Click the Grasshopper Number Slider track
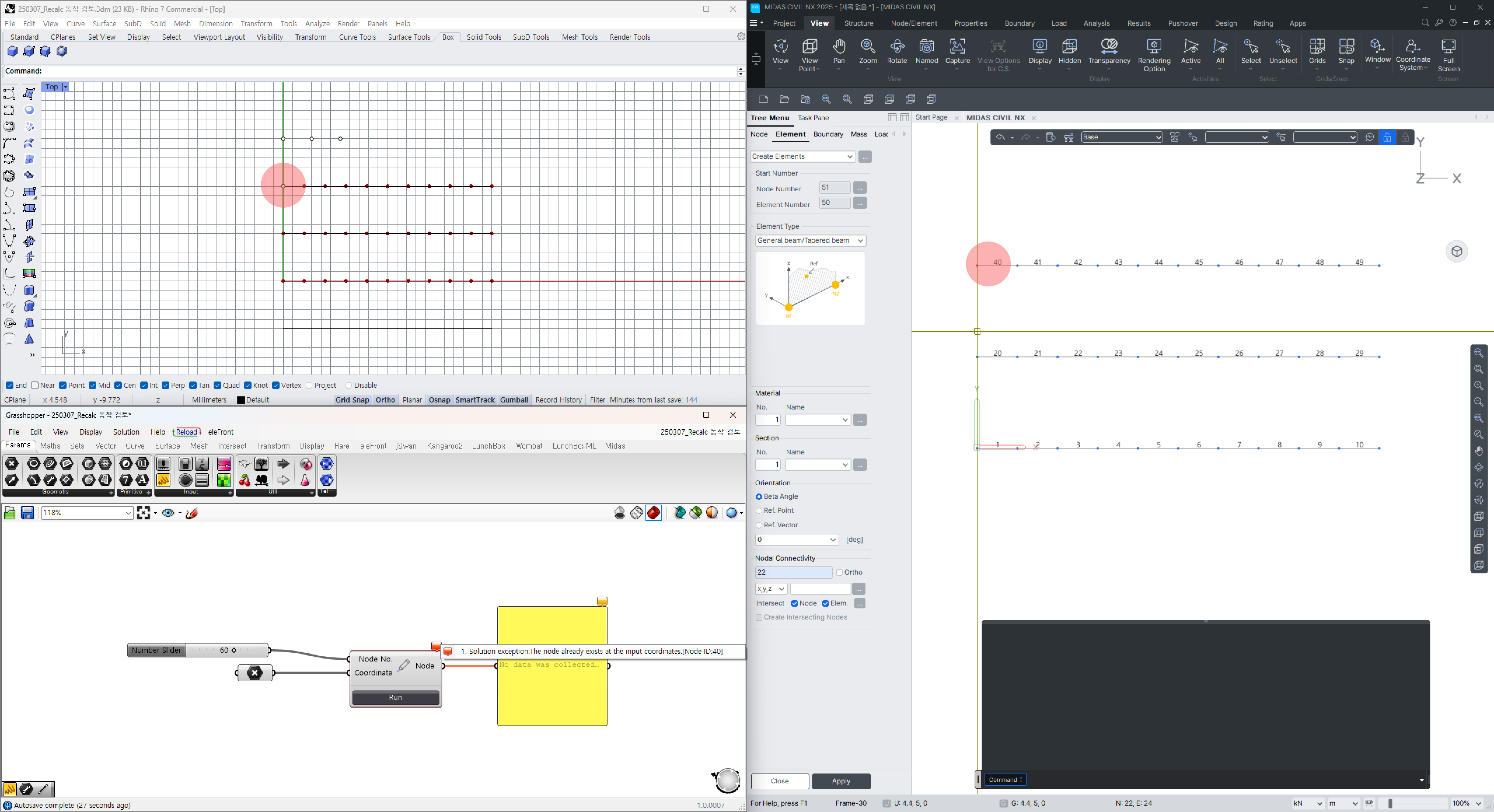Screen dimensions: 1494x812 tap(227, 650)
